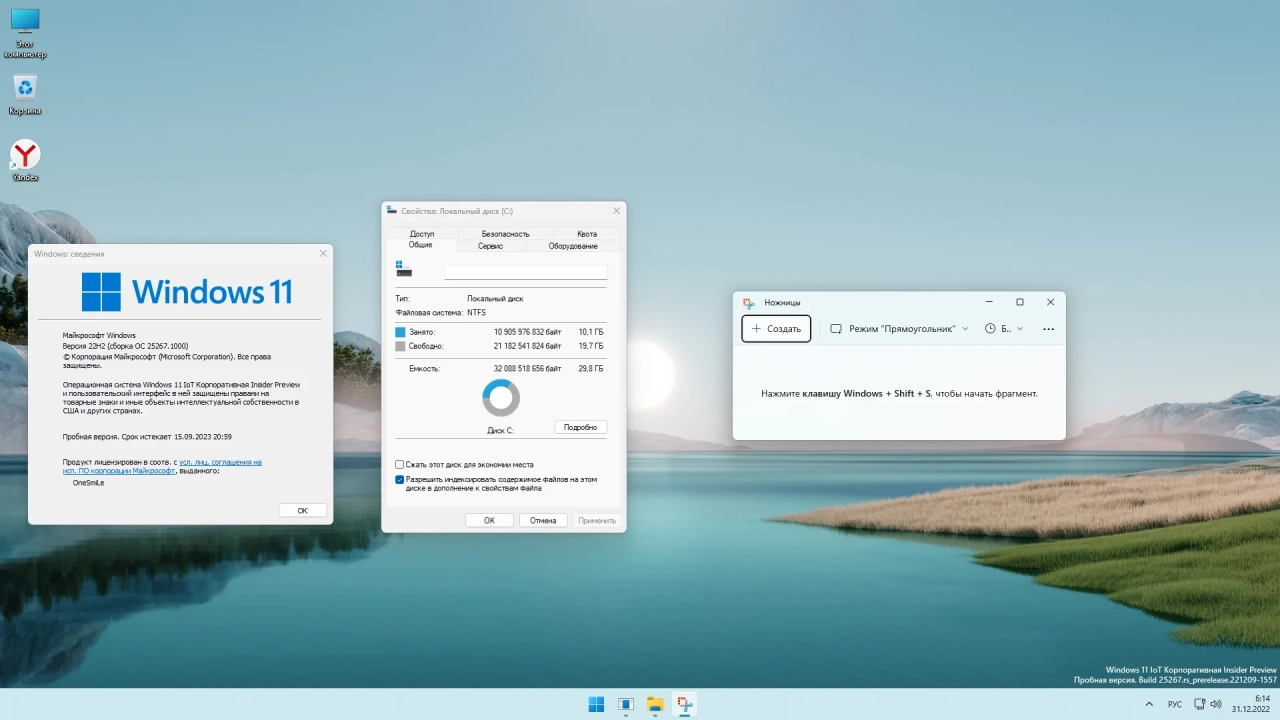Click the grey Свободно color square
The height and width of the screenshot is (720, 1280).
(x=400, y=346)
